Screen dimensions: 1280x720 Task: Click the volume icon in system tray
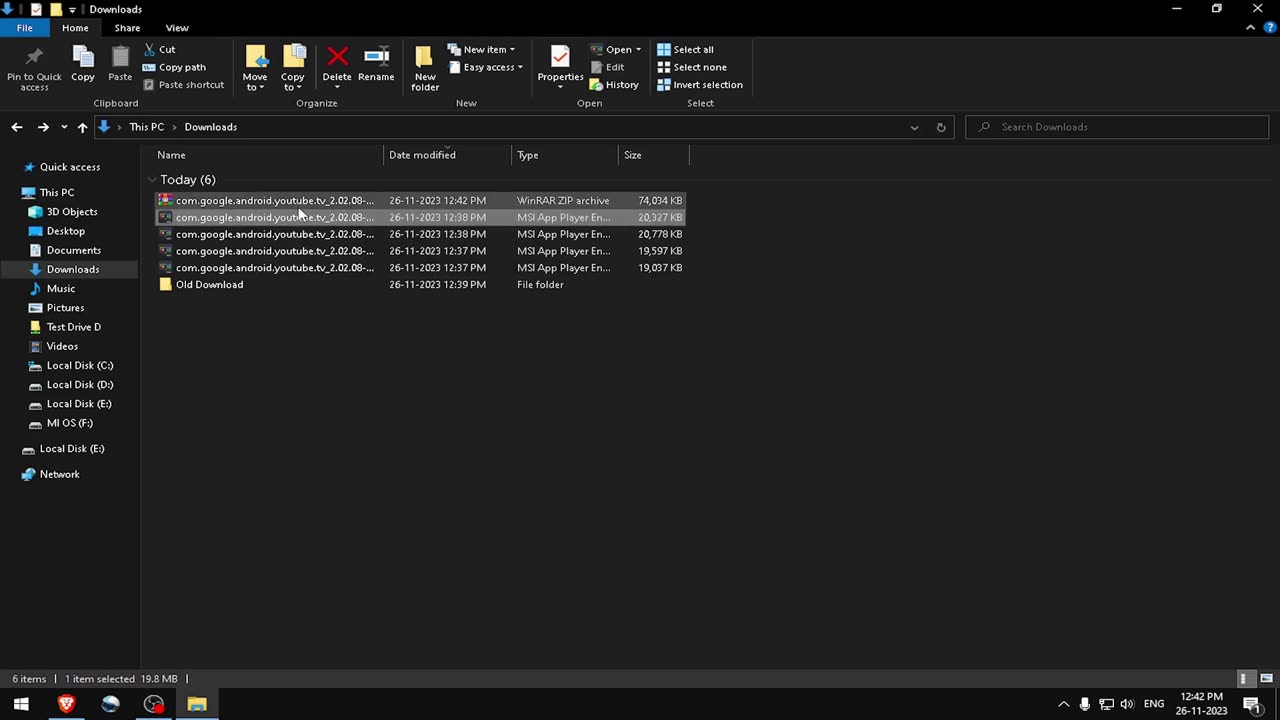(x=1127, y=704)
